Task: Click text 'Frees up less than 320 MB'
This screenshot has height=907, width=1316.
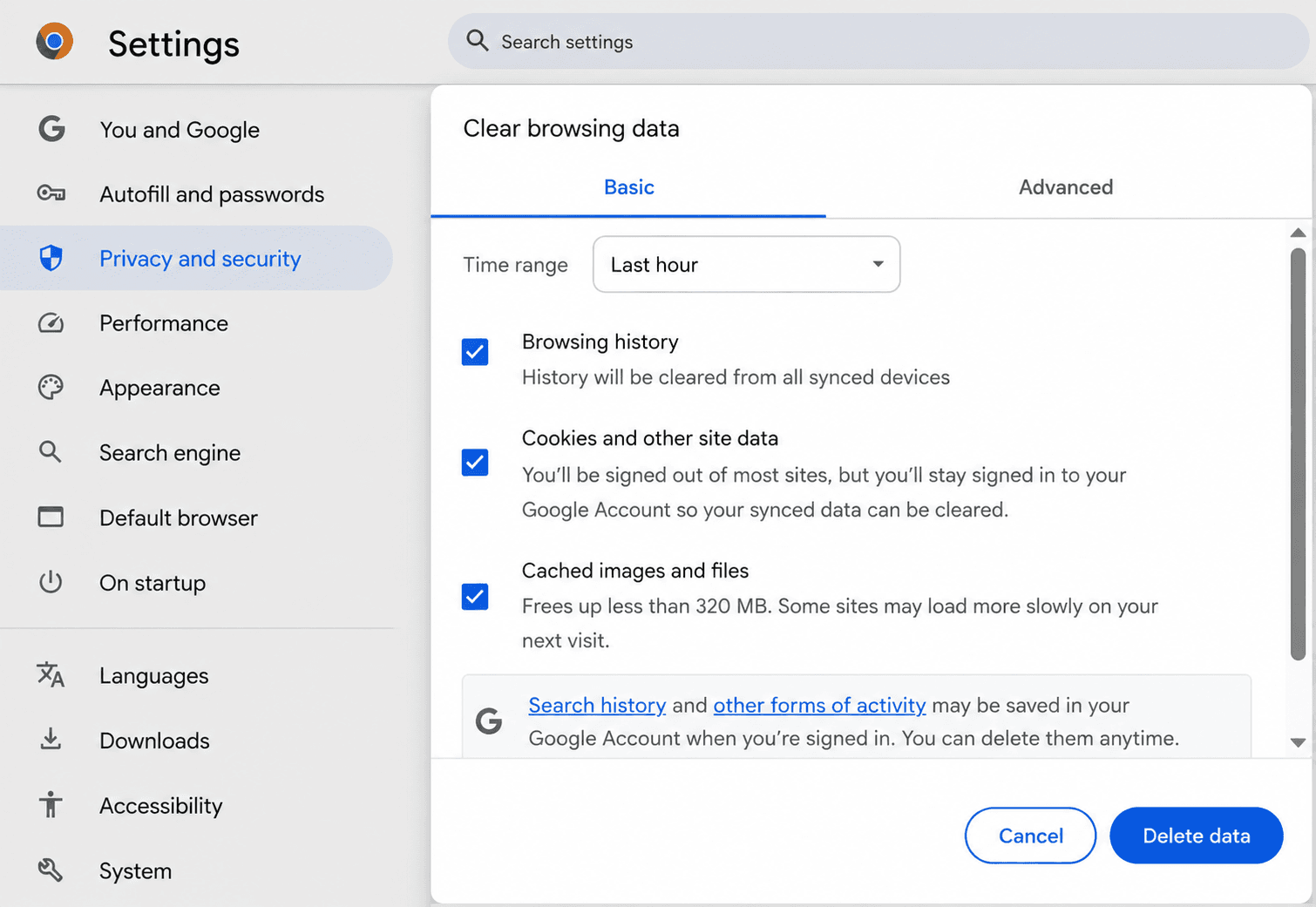Action: (x=646, y=606)
